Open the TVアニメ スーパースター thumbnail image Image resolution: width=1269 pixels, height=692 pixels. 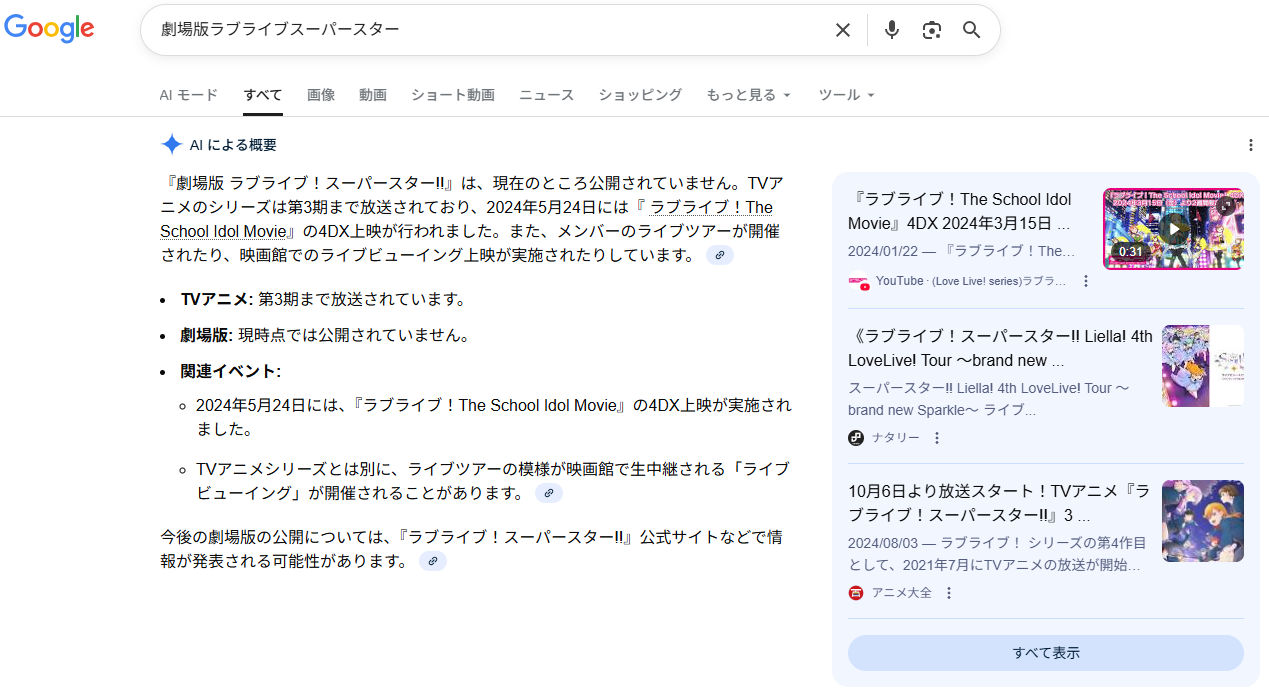pos(1202,521)
